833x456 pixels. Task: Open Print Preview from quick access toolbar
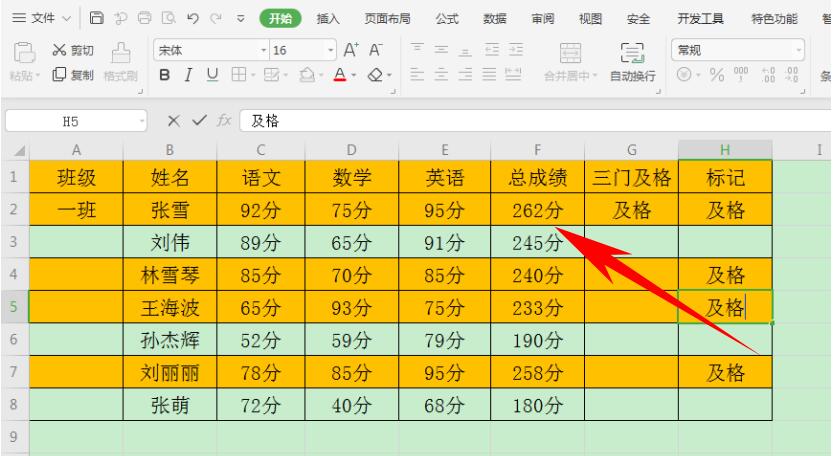(x=168, y=18)
